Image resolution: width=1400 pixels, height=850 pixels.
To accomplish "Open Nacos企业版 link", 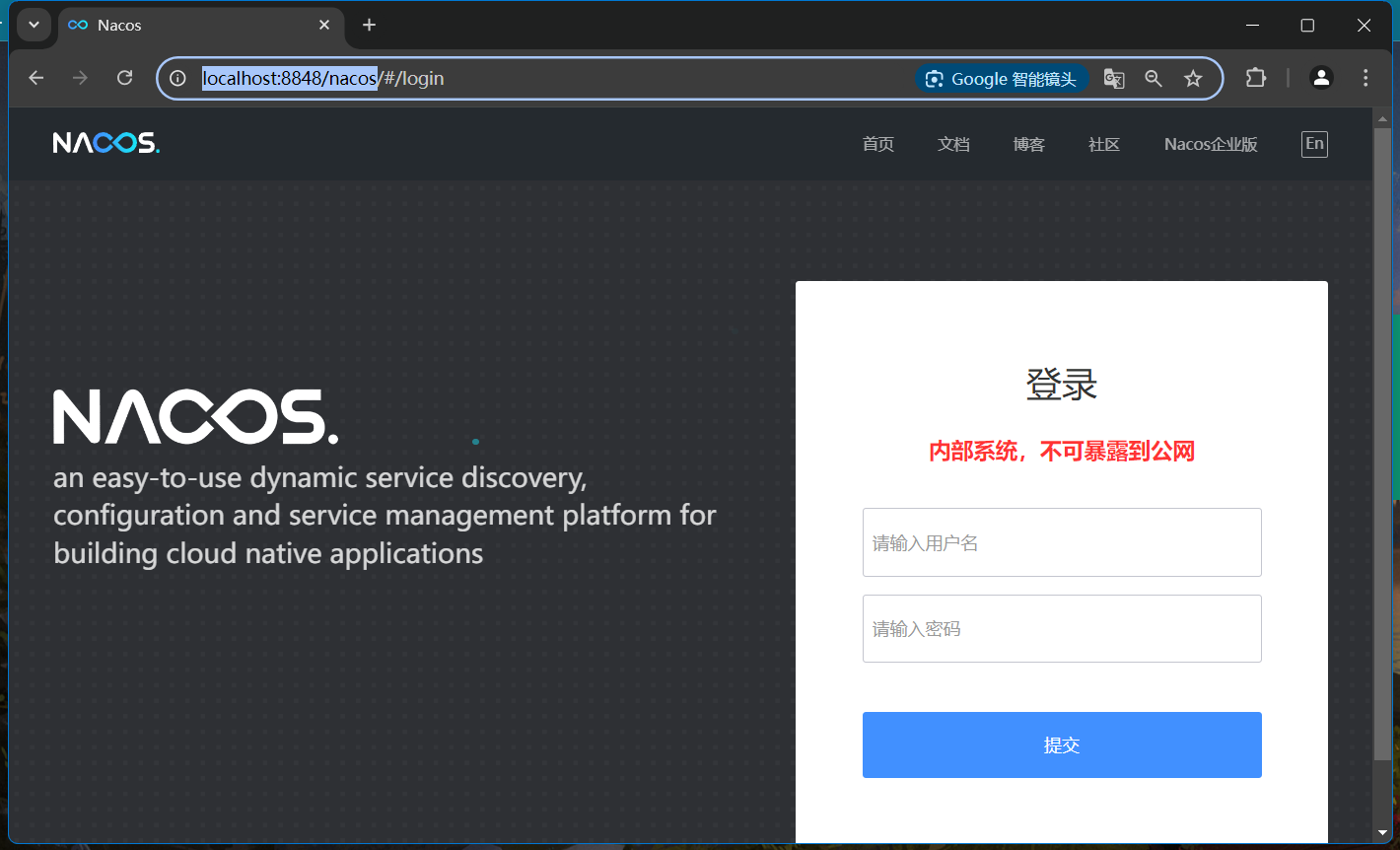I will click(x=1211, y=144).
